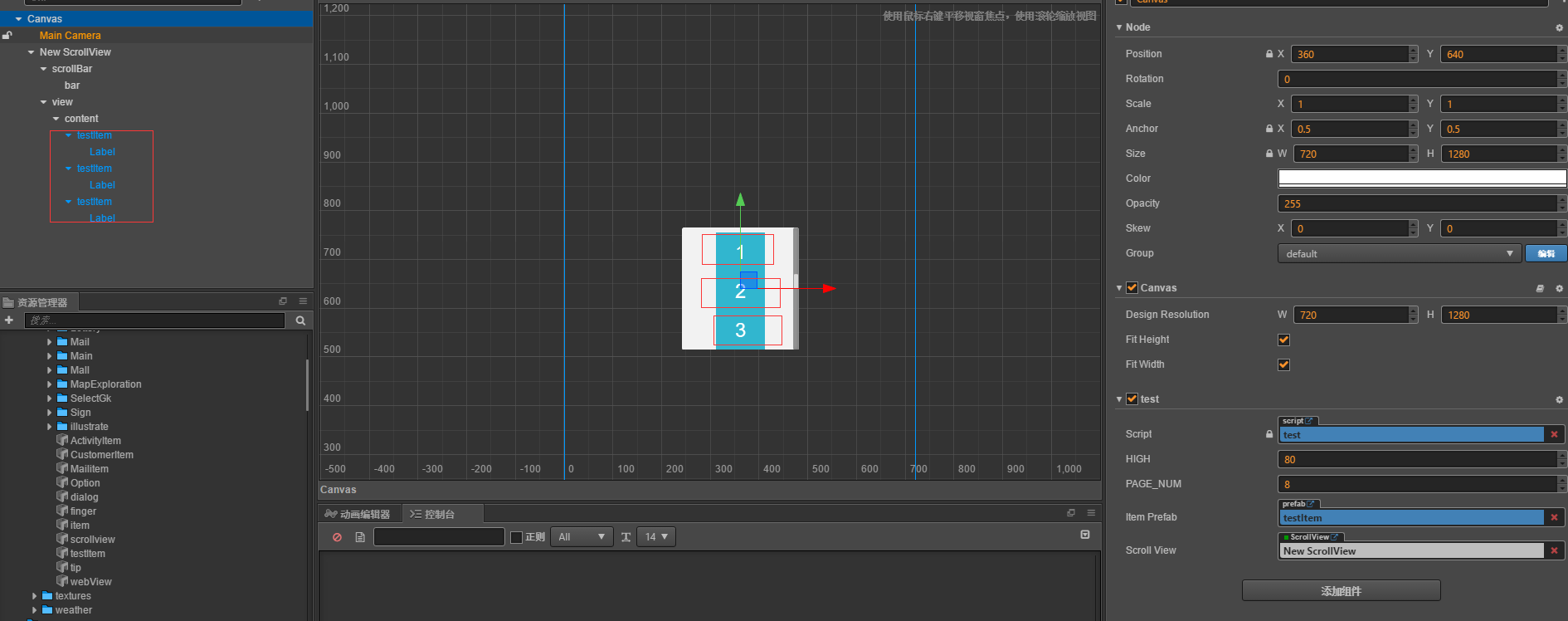Expand the SelectGk folder
The image size is (1568, 621).
tap(50, 399)
